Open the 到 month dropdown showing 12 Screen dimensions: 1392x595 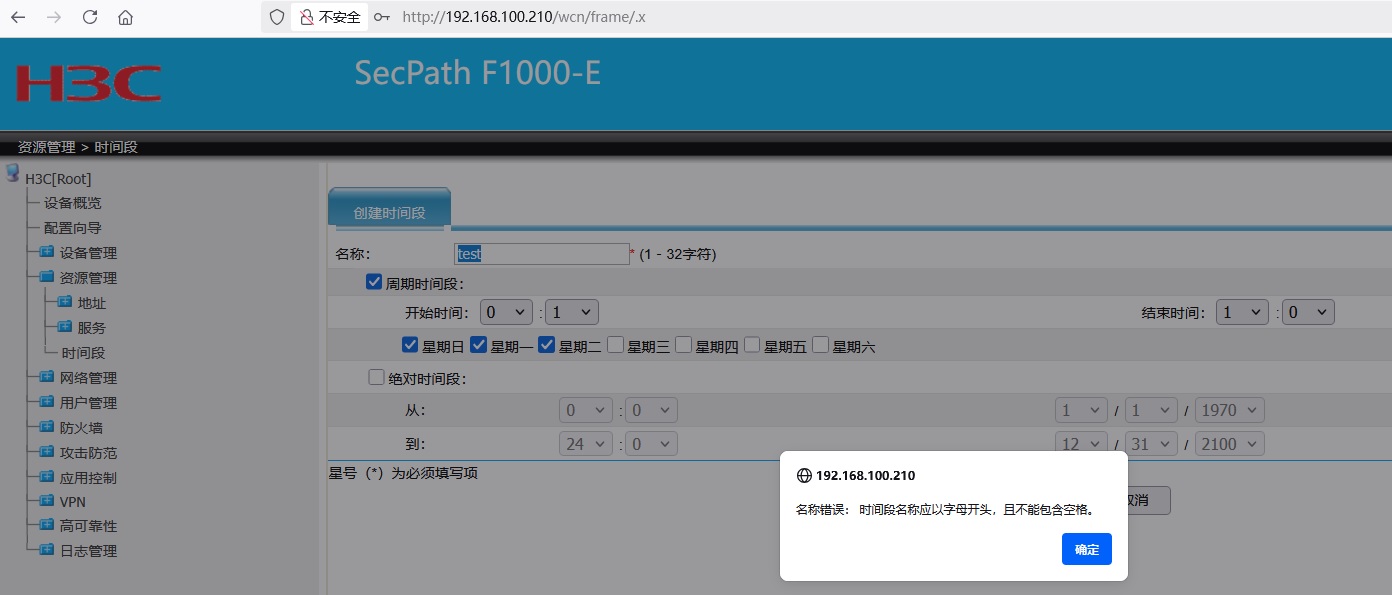(1081, 444)
